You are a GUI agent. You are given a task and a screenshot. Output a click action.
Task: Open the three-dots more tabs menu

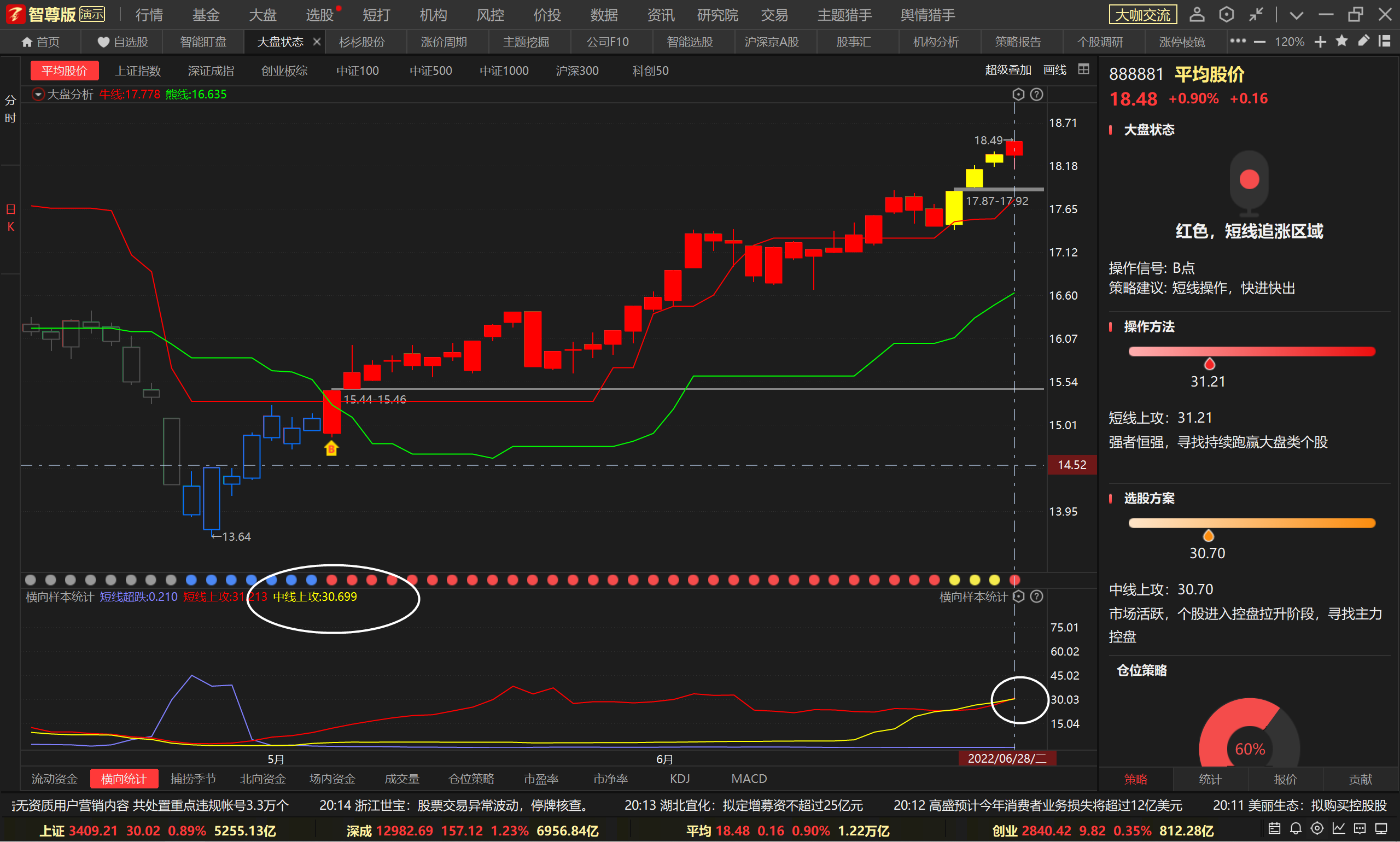(x=1237, y=42)
